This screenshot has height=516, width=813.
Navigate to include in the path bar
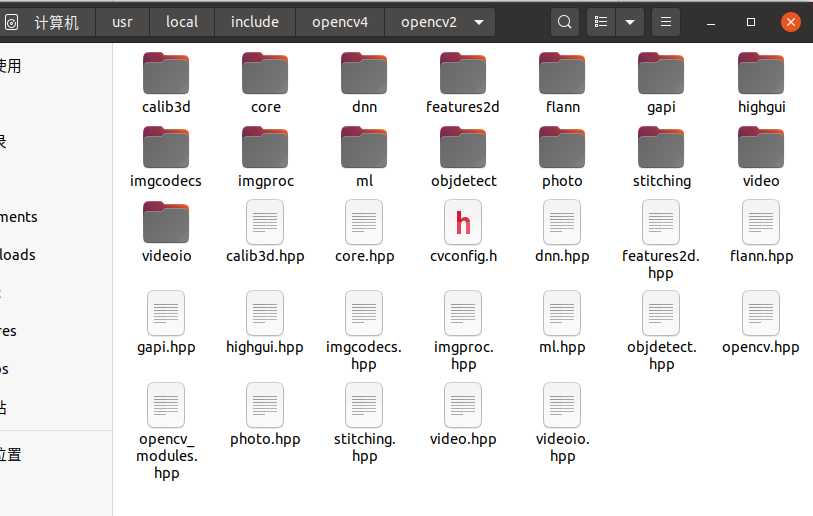[x=255, y=22]
